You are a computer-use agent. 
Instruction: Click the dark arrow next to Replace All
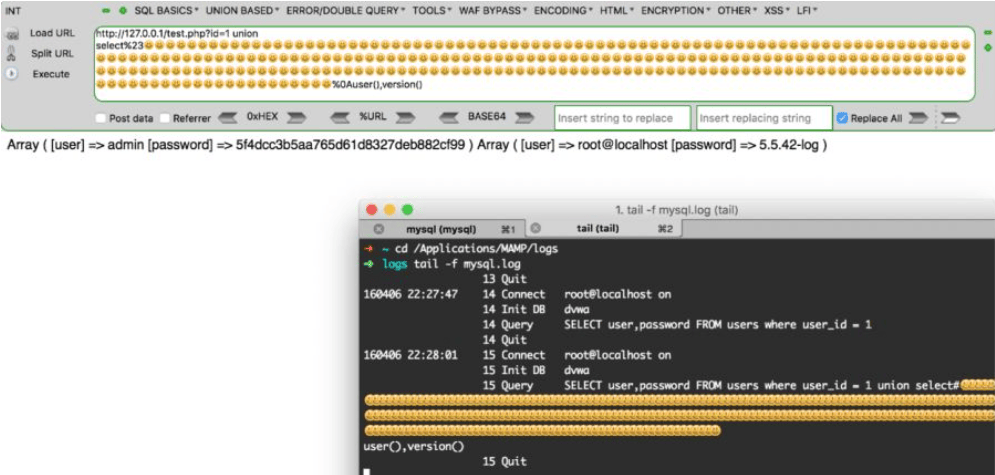[918, 118]
